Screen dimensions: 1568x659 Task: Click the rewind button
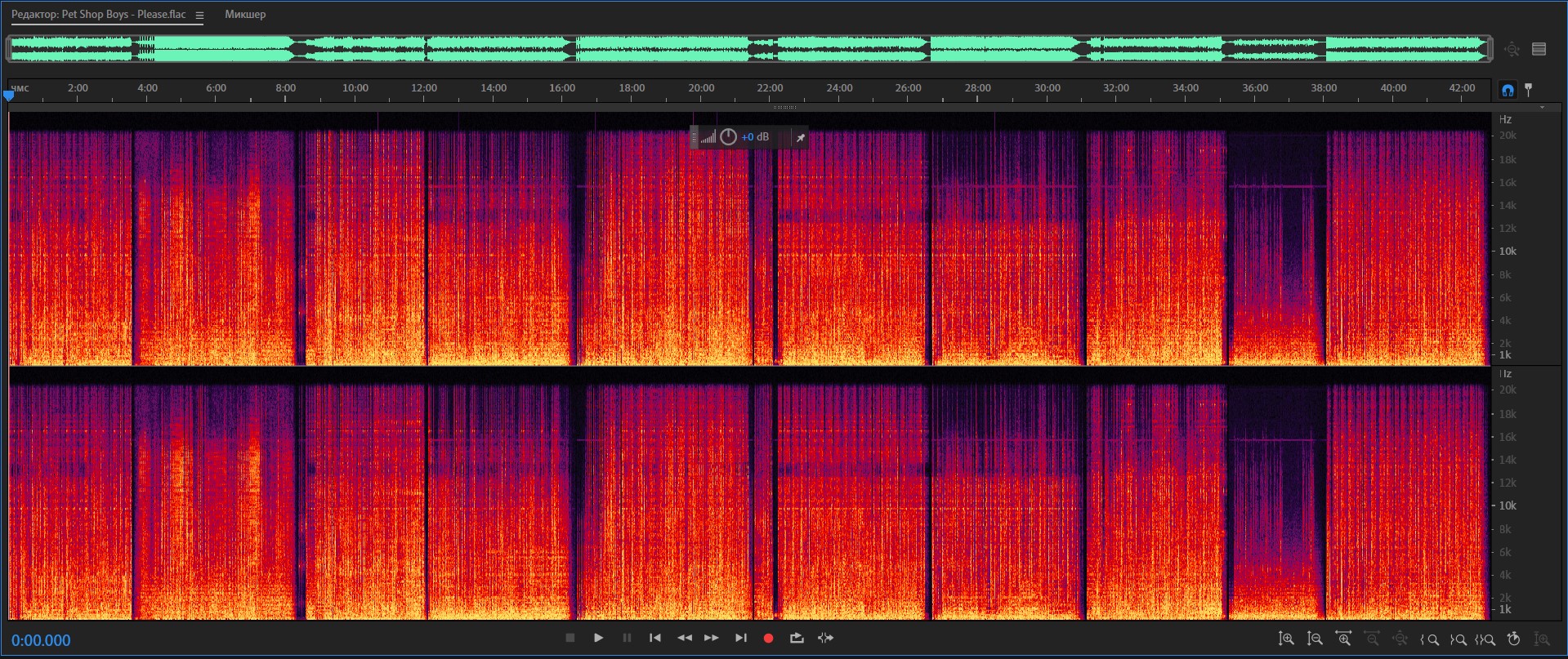point(685,639)
